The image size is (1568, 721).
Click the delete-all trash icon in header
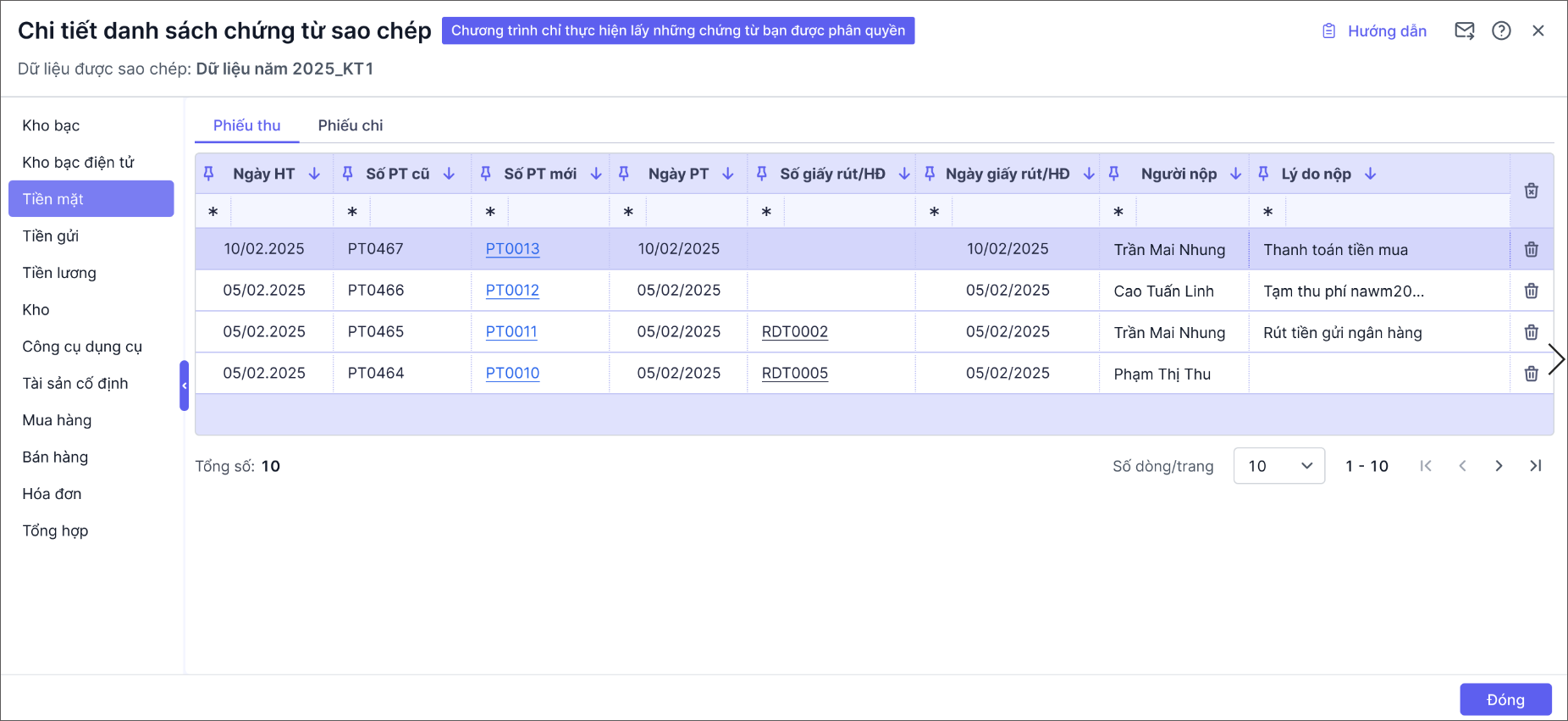click(1531, 191)
